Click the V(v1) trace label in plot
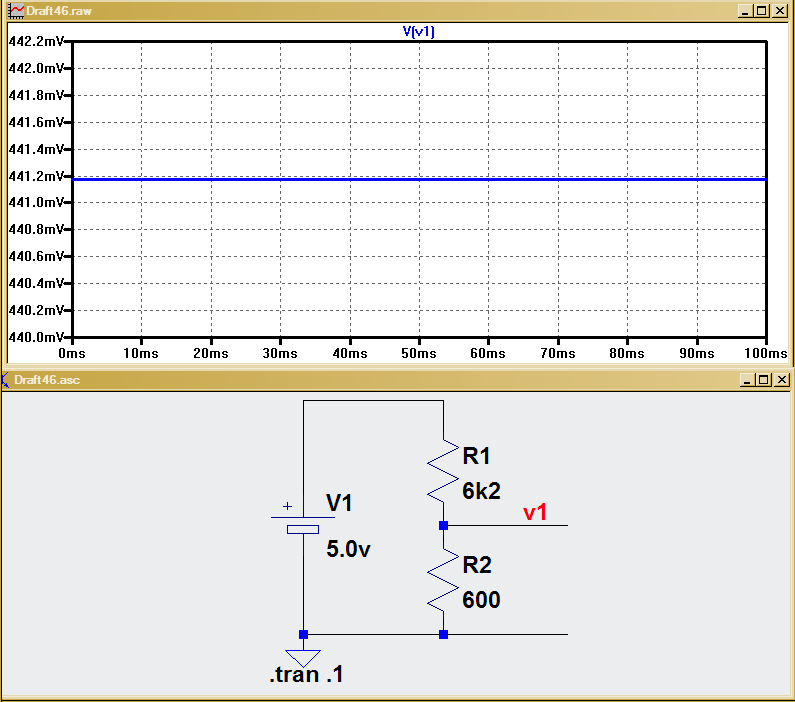 [418, 31]
